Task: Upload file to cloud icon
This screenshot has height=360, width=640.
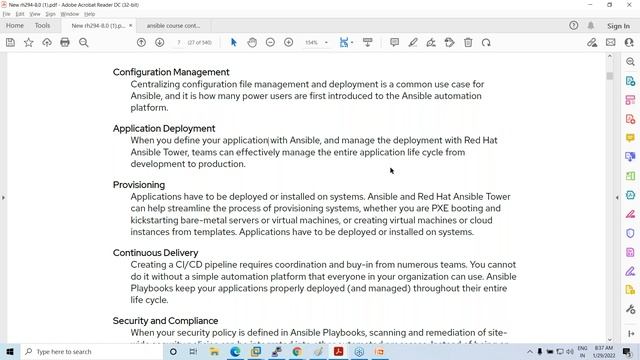Action: tap(47, 42)
